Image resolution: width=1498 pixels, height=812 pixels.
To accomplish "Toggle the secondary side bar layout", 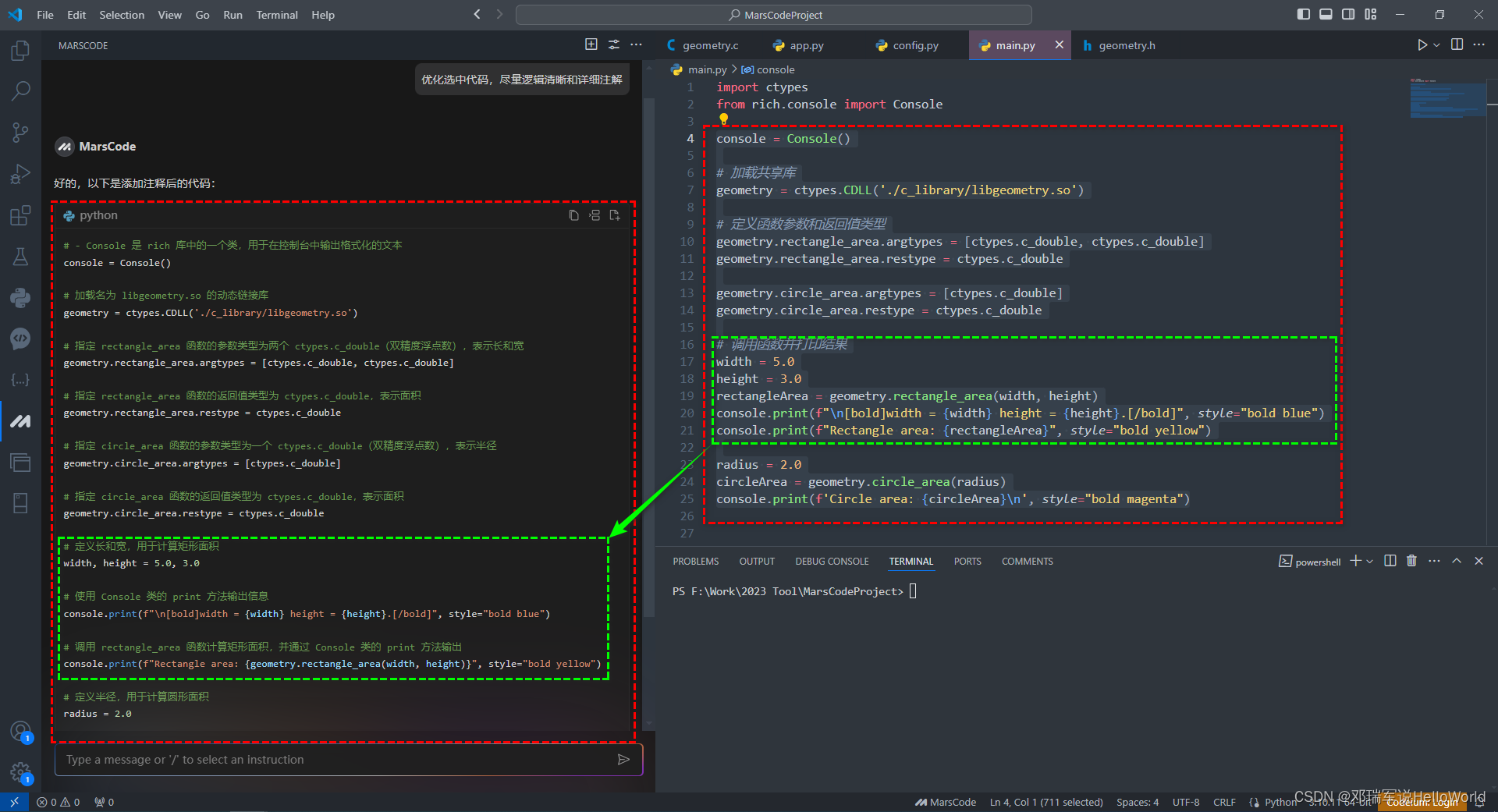I will point(1348,14).
